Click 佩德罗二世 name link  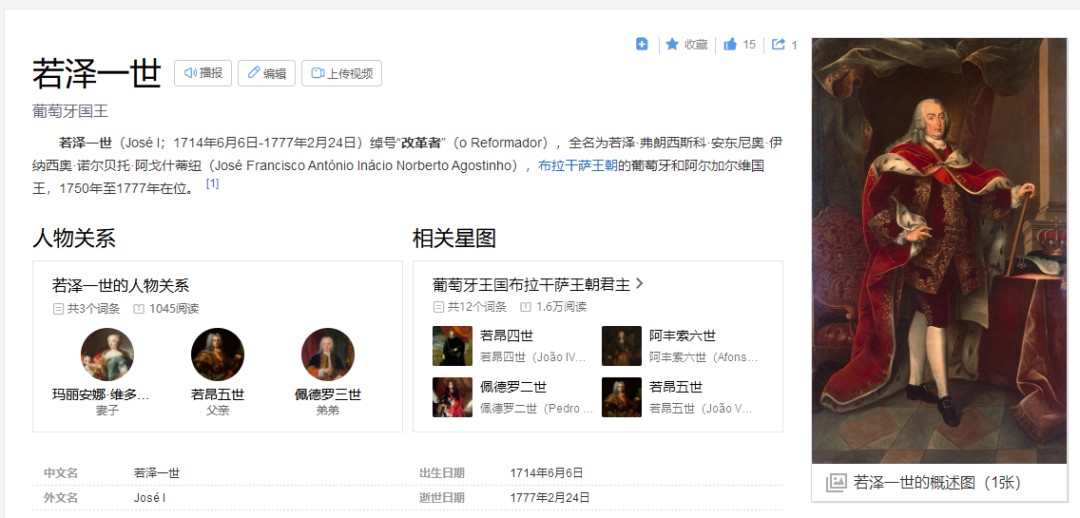click(513, 387)
